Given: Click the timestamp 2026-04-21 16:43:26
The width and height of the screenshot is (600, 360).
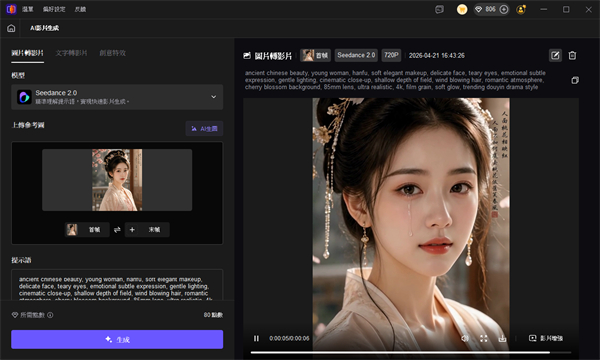Looking at the screenshot, I should tap(437, 55).
